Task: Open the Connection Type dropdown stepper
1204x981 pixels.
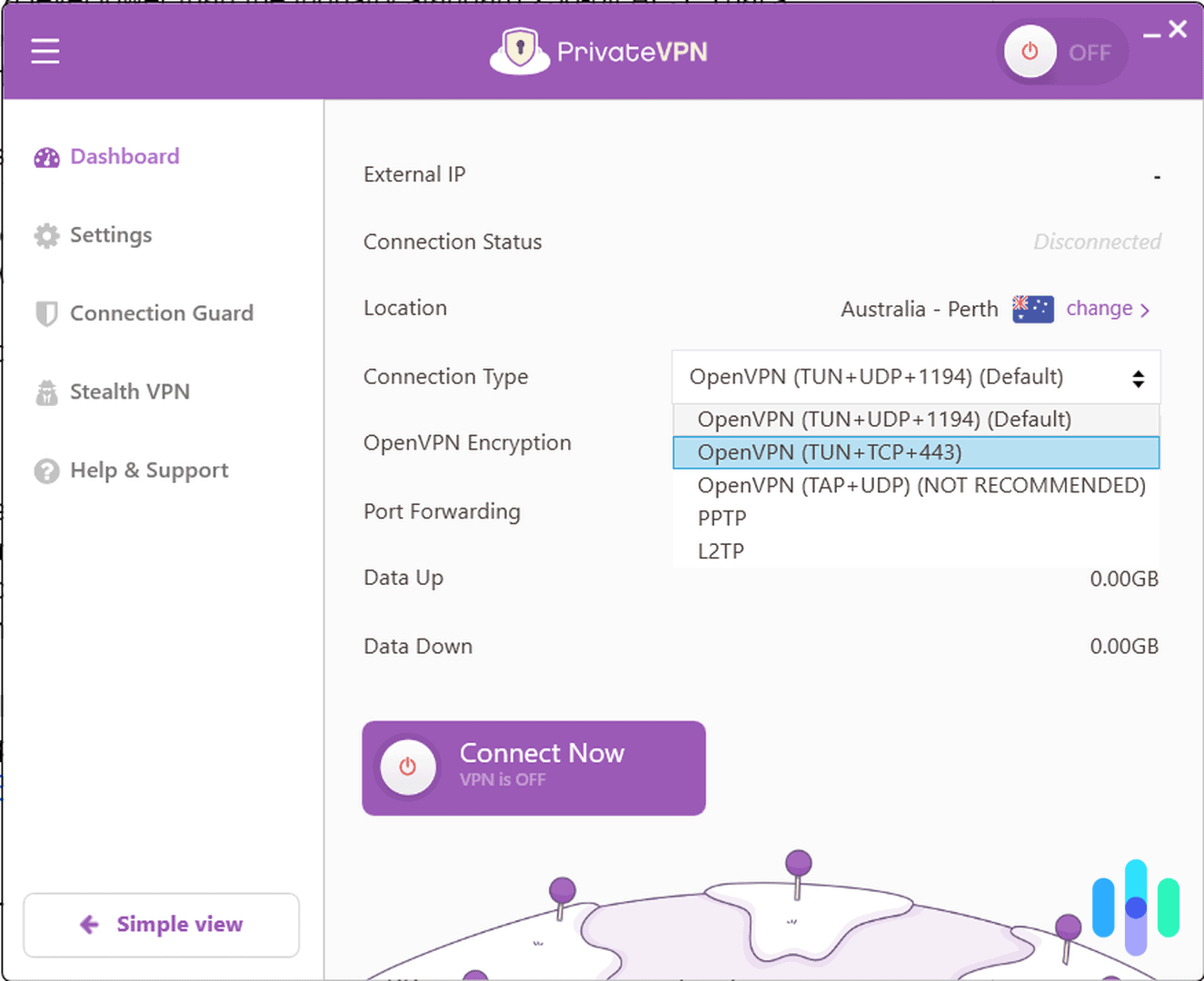Action: pyautogui.click(x=1139, y=377)
